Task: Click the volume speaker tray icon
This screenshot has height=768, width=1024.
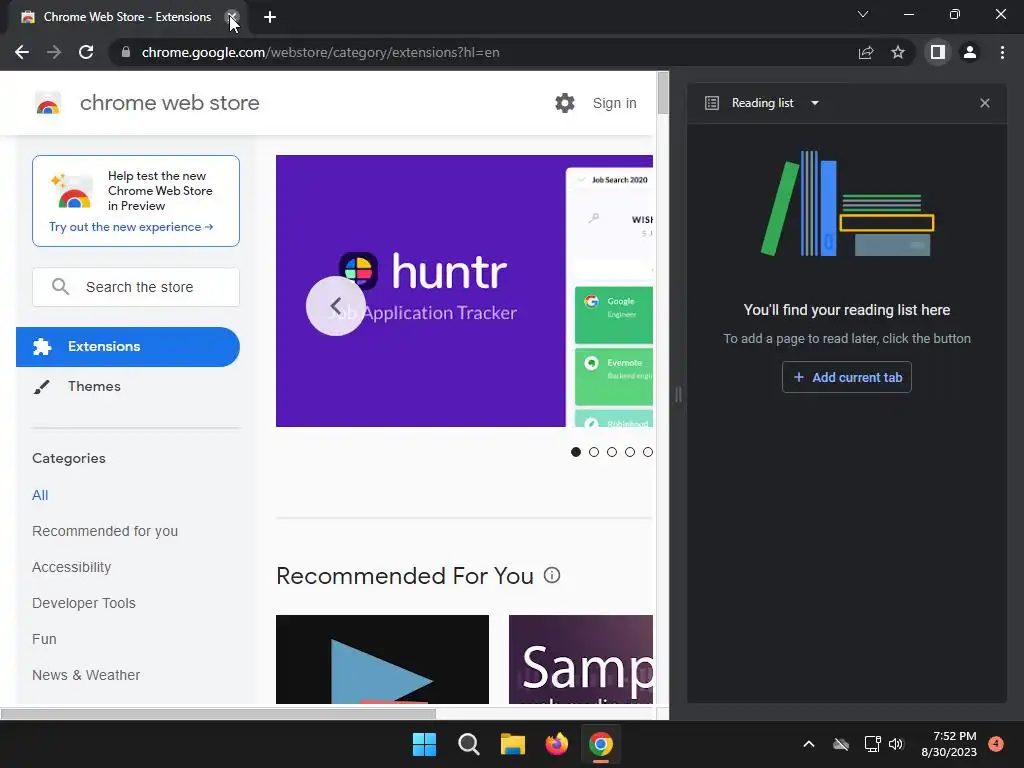Action: [x=896, y=744]
